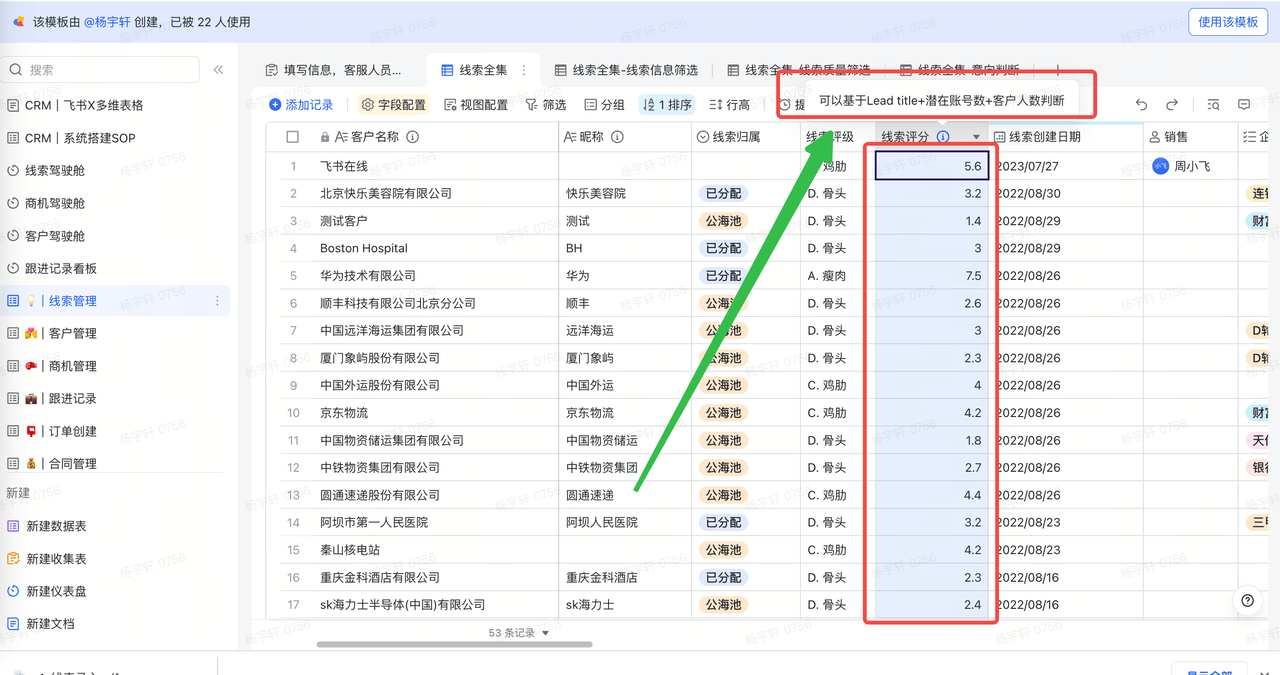Open more options for 线索全集 tab
The image size is (1280, 675).
(523, 70)
